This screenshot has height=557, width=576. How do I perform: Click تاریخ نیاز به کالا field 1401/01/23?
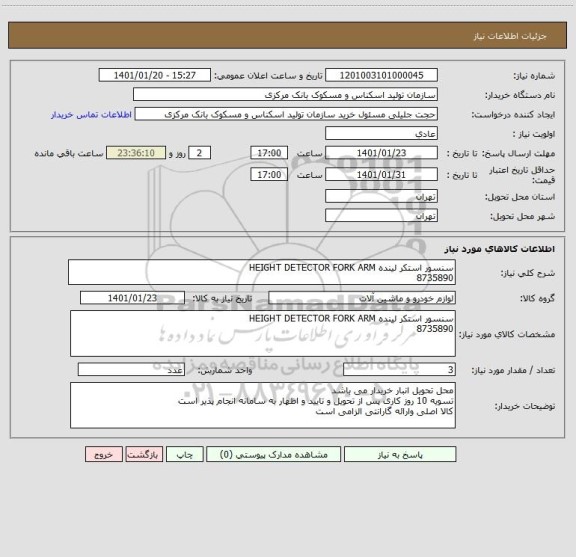coord(132,298)
